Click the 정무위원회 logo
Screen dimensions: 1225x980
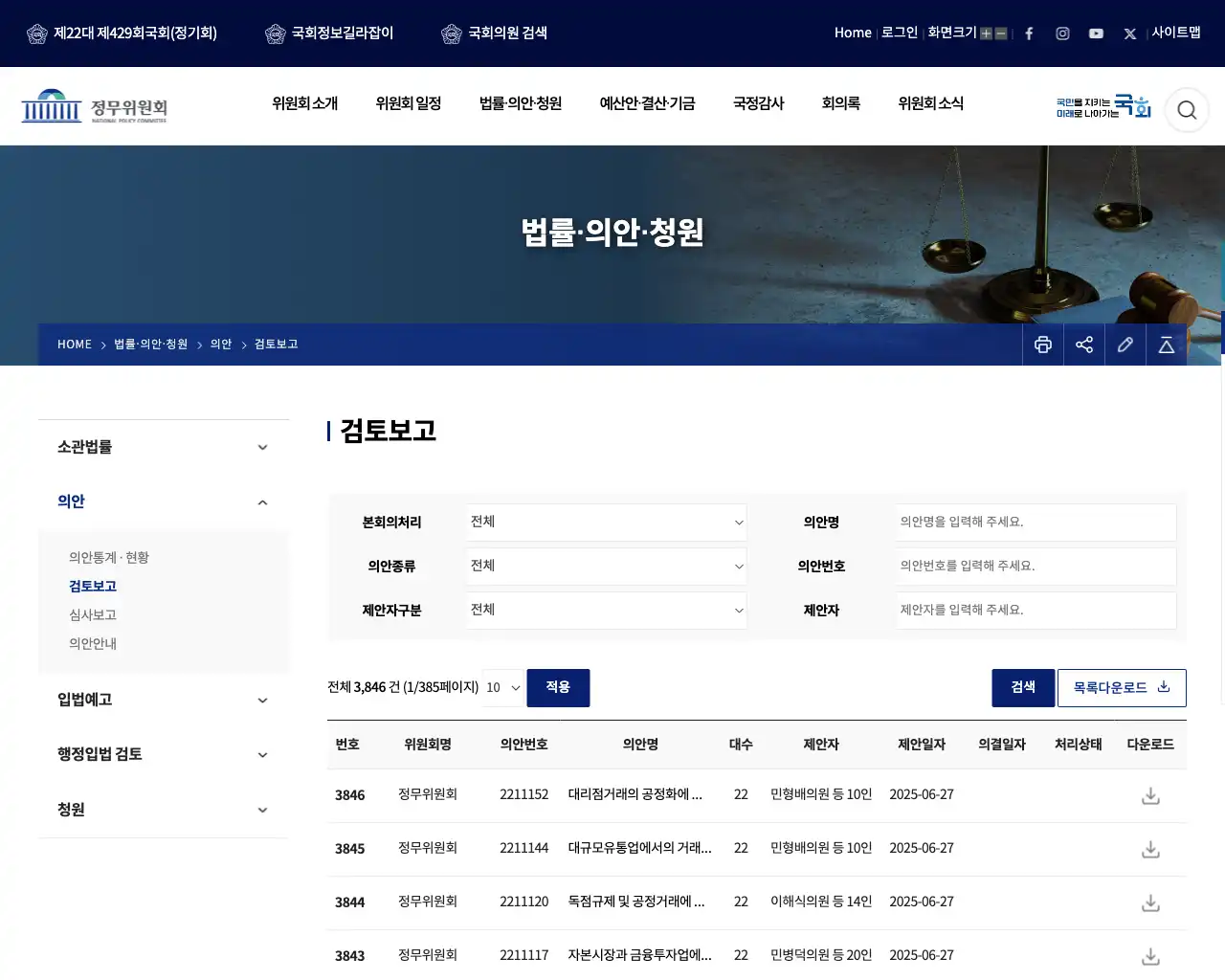(94, 106)
